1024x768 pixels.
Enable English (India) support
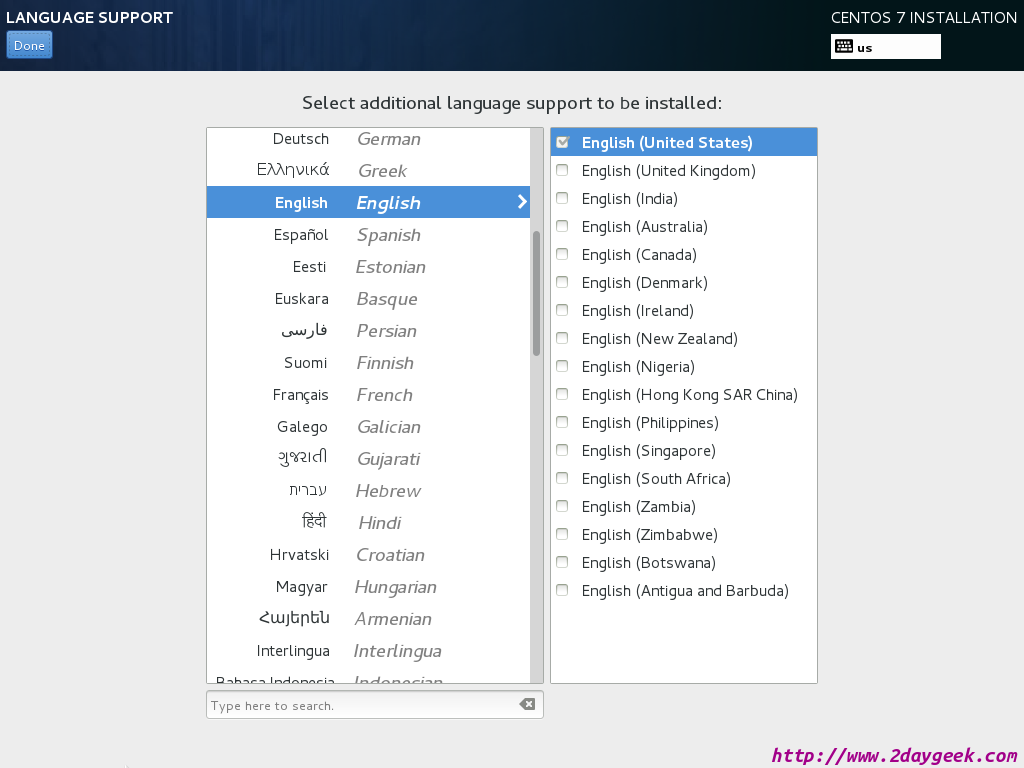coord(562,198)
